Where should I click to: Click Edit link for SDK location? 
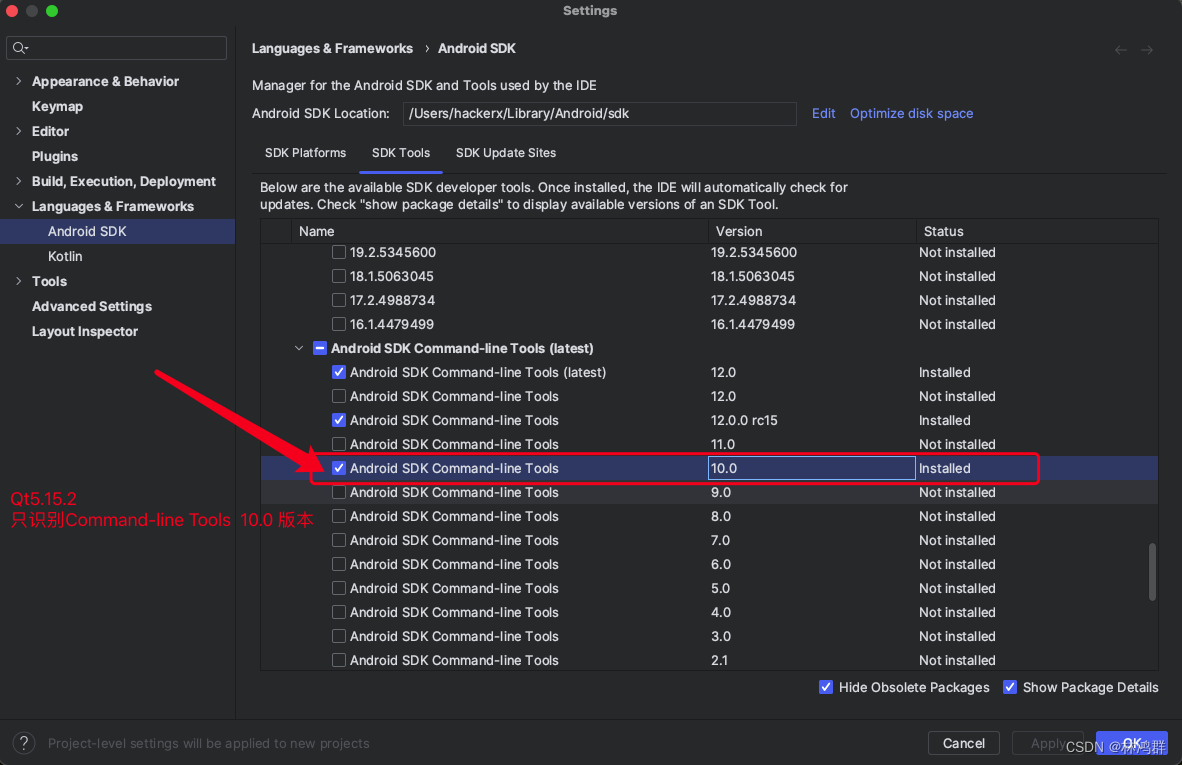click(823, 114)
